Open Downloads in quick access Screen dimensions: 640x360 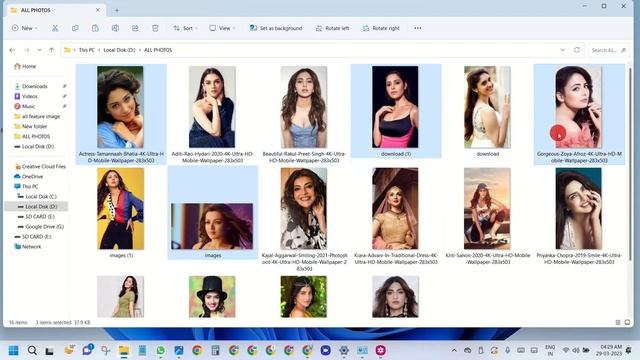tap(35, 86)
